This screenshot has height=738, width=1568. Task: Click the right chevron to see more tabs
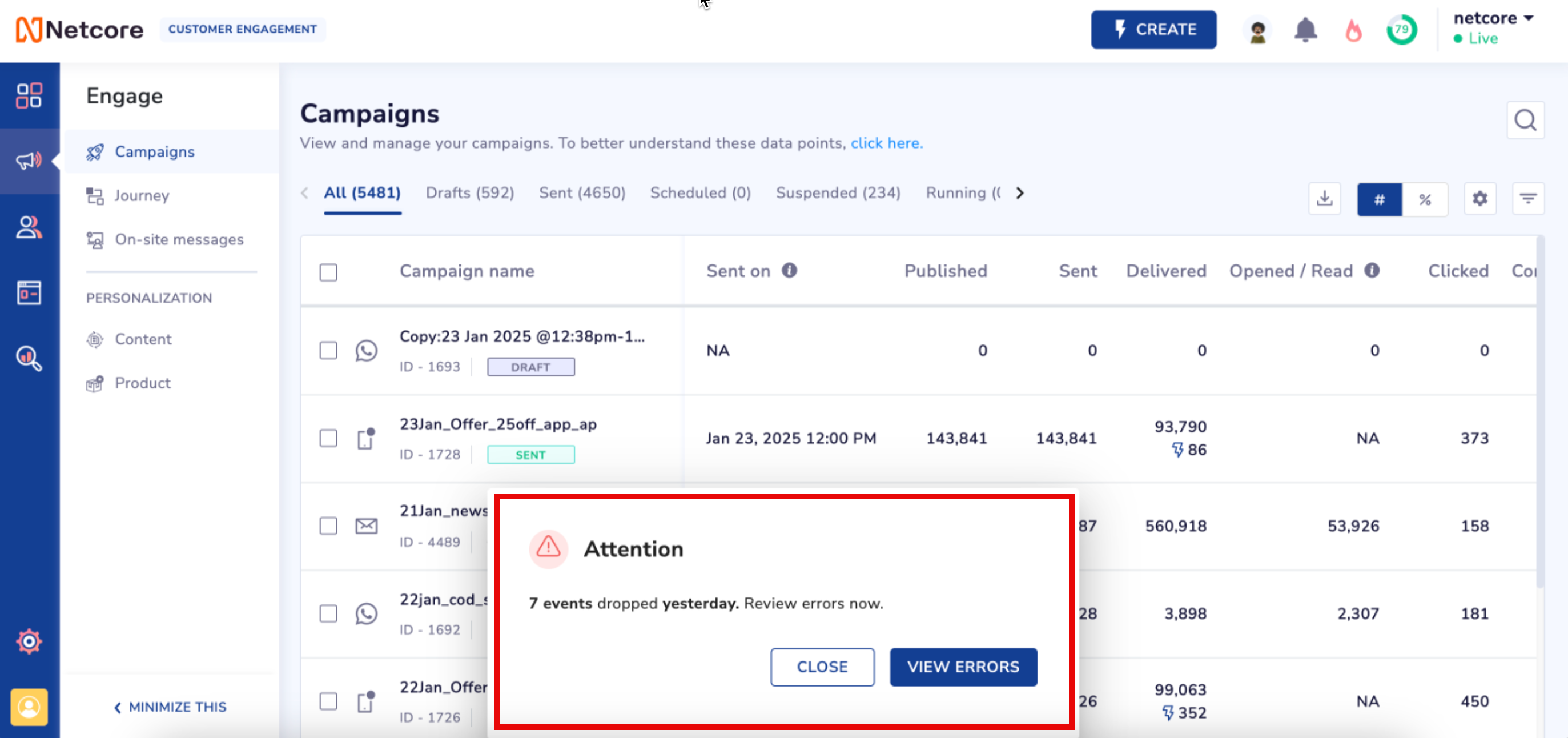[x=1020, y=193]
